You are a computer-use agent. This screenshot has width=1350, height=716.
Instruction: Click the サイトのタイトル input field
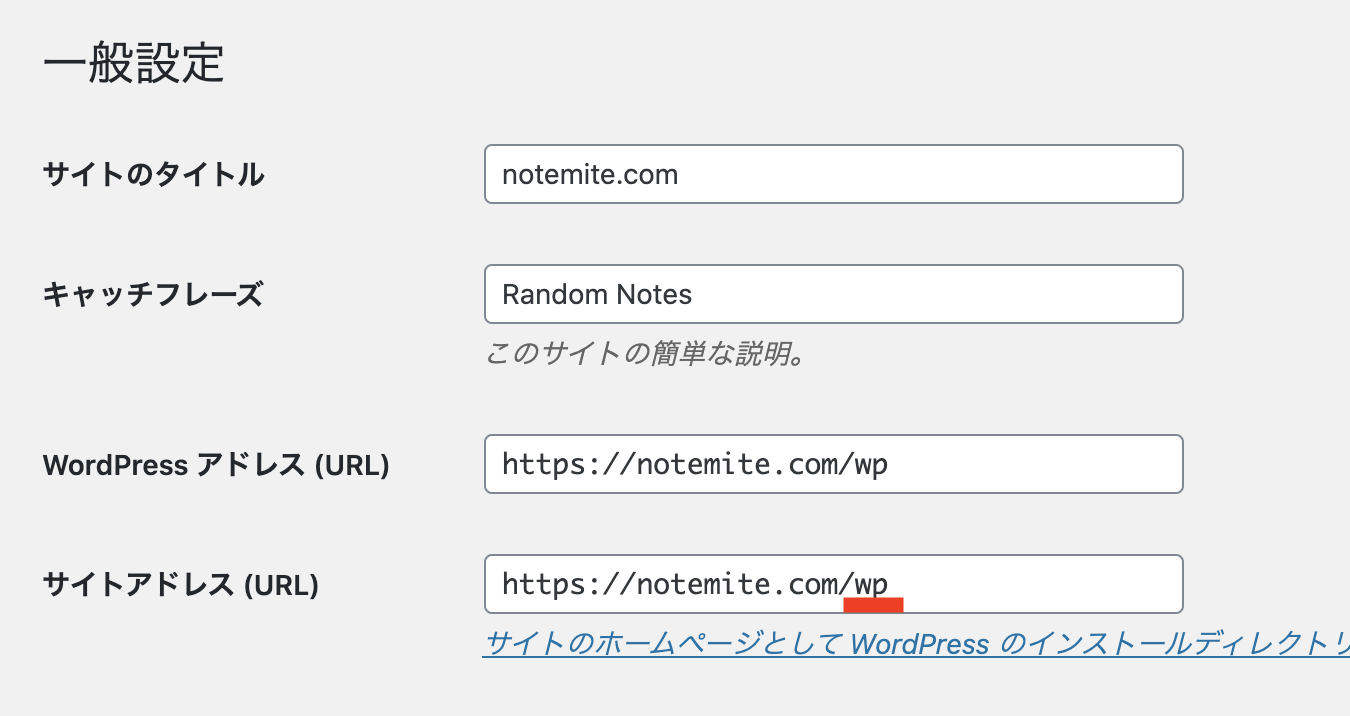coord(834,174)
